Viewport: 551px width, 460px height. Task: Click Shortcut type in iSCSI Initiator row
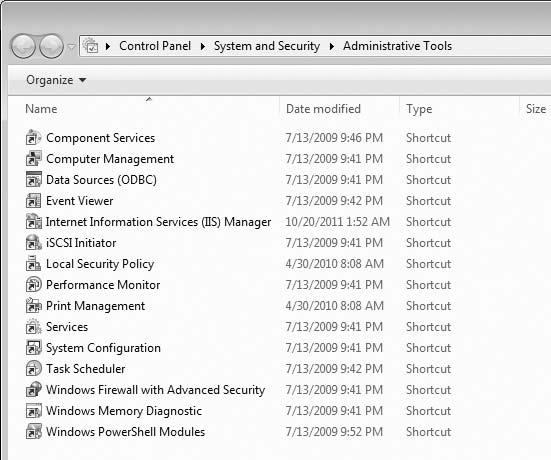pos(428,243)
